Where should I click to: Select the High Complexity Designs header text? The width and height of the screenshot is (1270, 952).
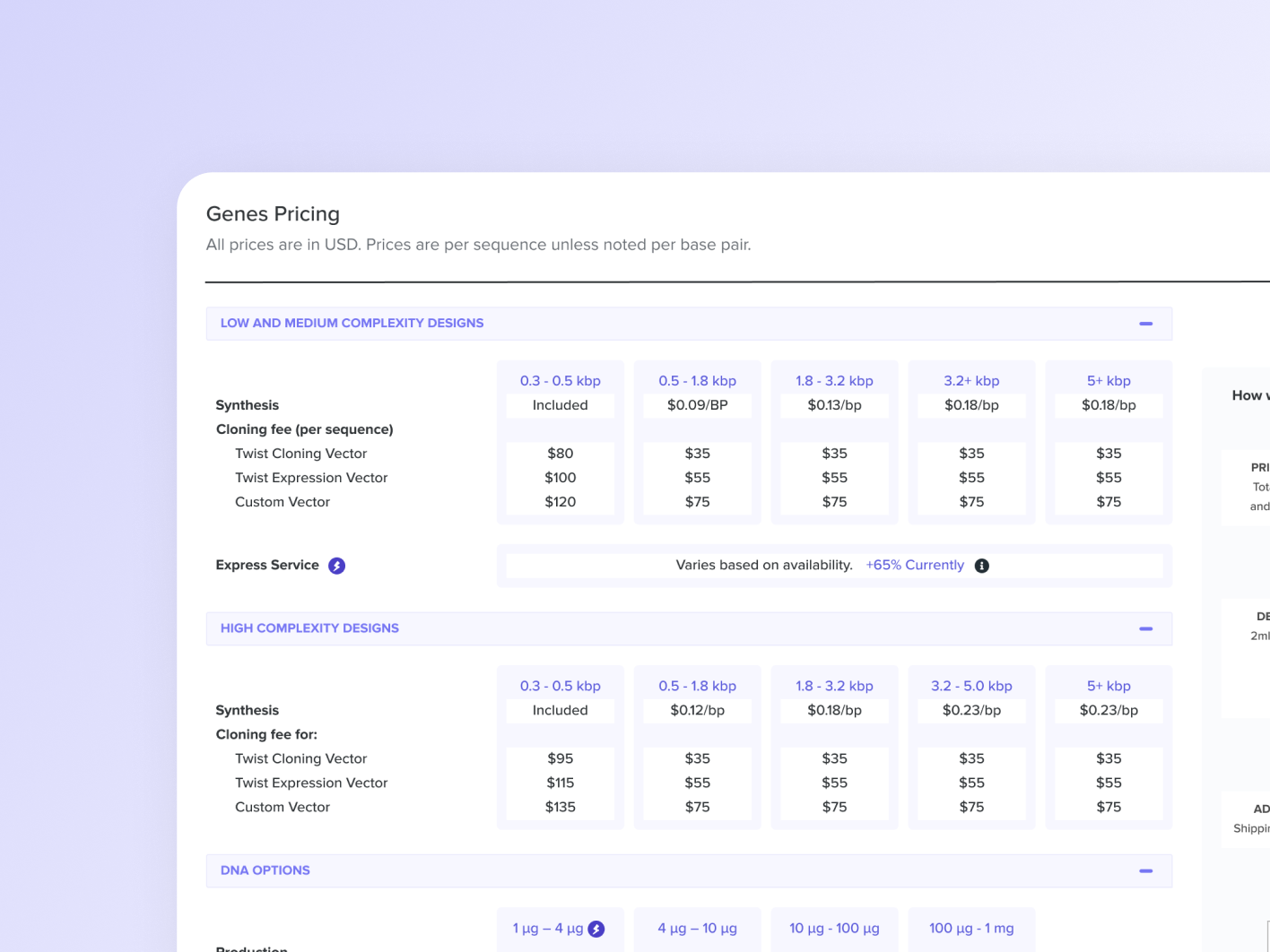click(309, 627)
